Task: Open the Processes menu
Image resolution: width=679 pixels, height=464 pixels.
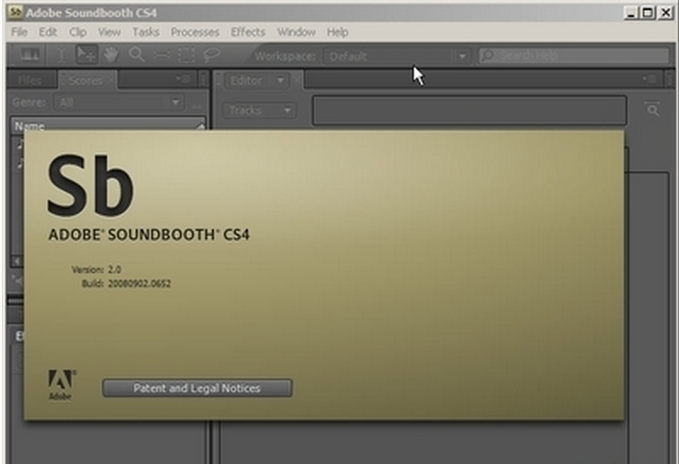Action: [x=195, y=32]
